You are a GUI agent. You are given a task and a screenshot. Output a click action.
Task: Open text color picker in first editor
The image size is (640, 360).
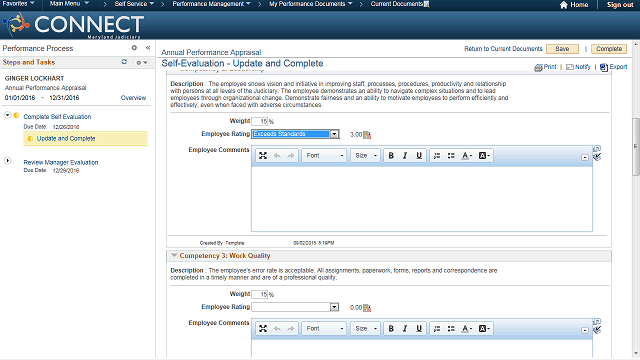click(466, 156)
